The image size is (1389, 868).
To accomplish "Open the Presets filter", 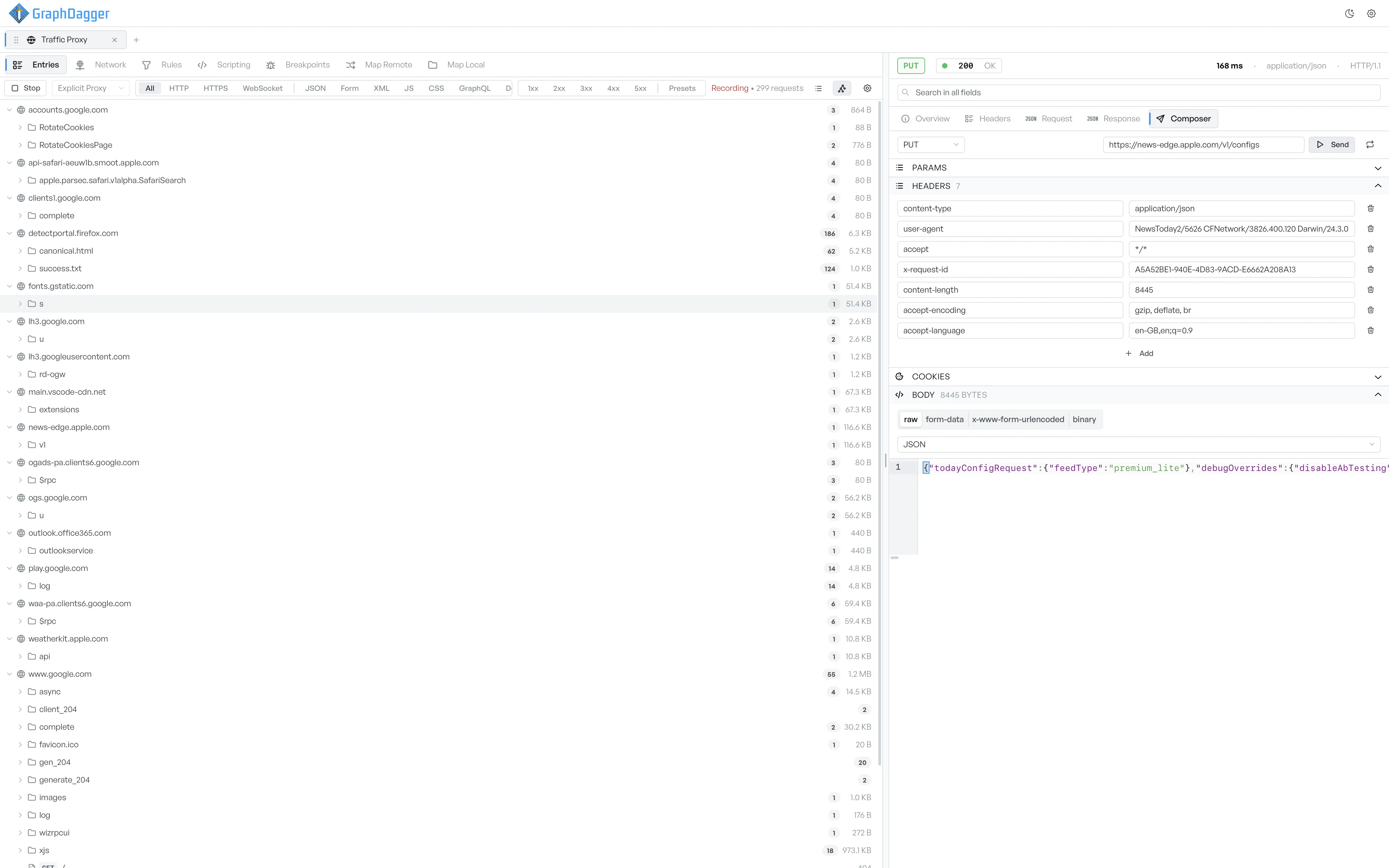I will (682, 88).
